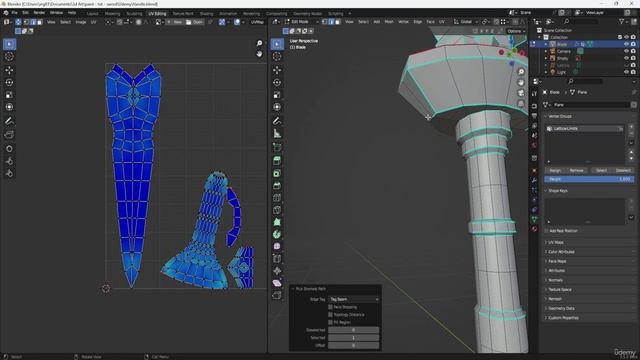
Task: Hide the Empty object in viewport
Action: tap(626, 58)
